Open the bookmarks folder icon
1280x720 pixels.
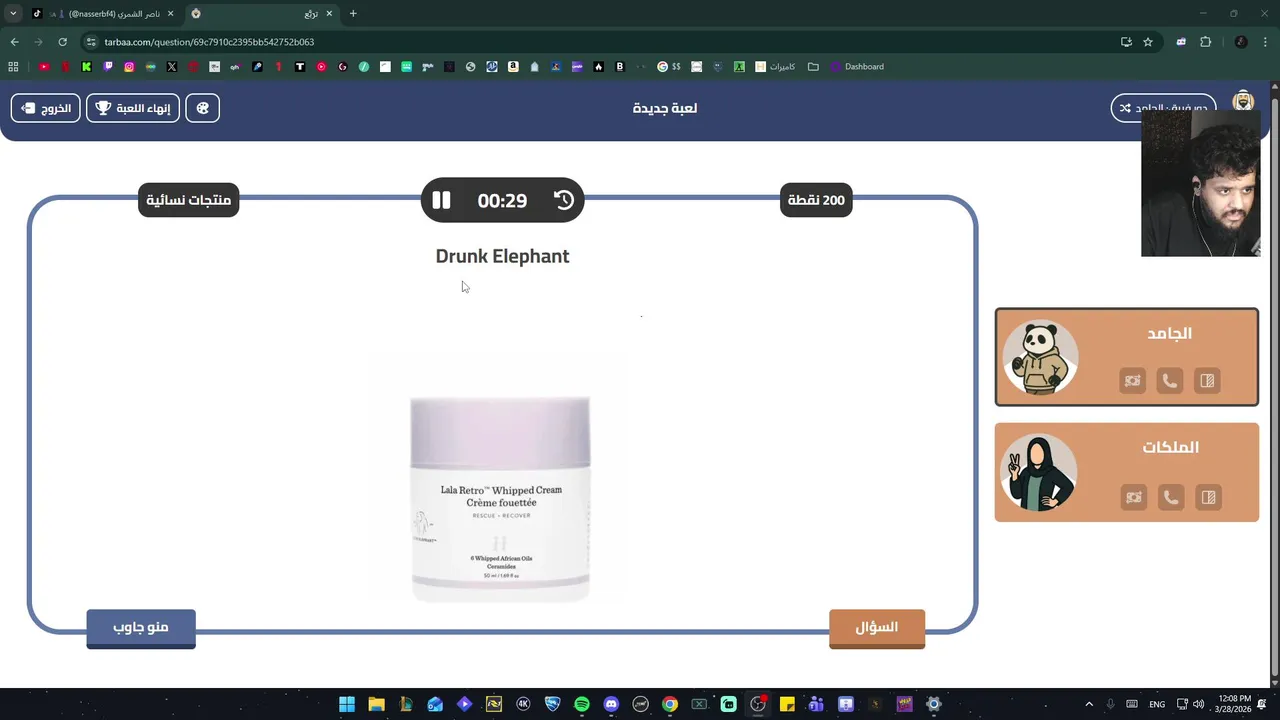pos(813,67)
